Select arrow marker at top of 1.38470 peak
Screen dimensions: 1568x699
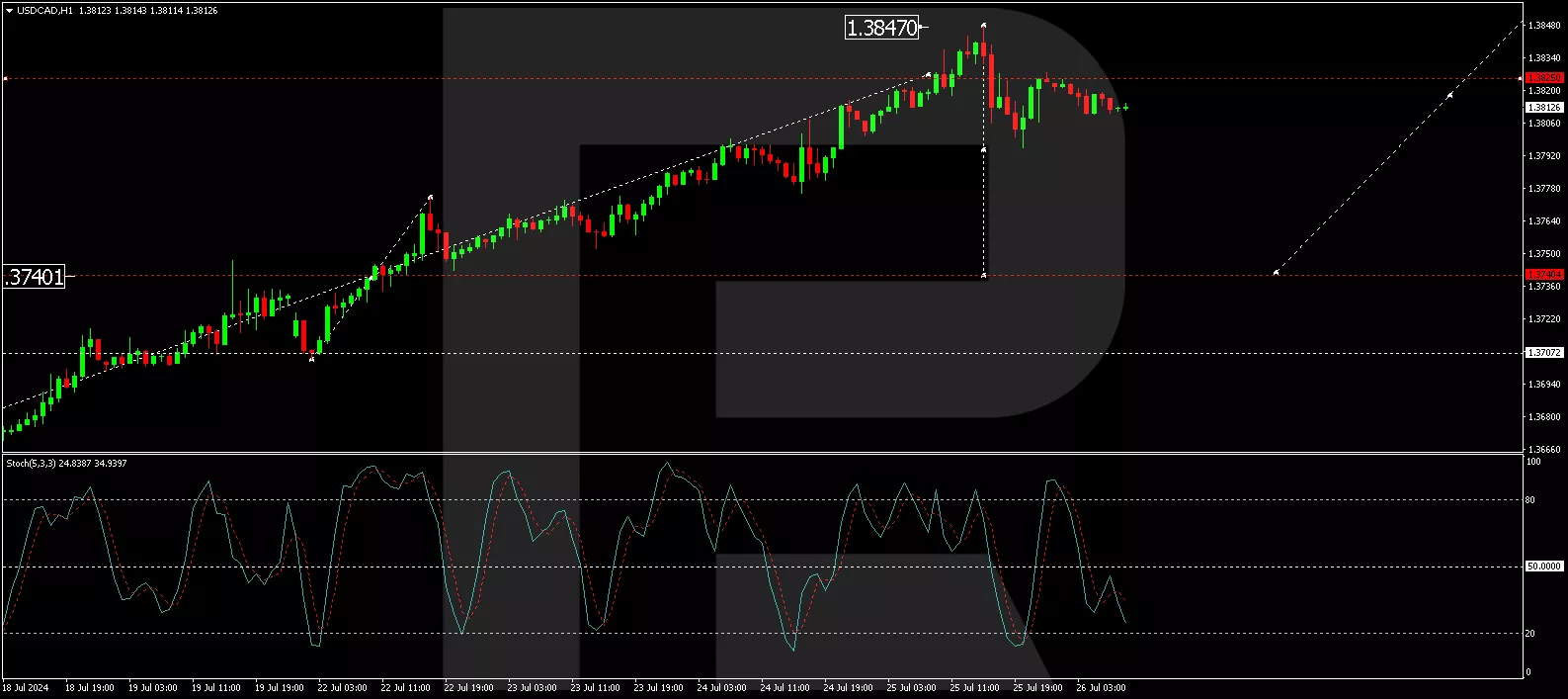983,24
